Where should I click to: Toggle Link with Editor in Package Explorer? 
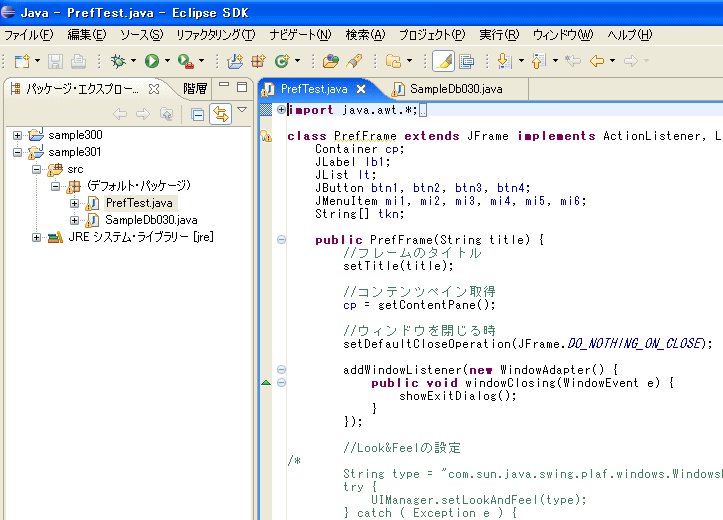pyautogui.click(x=220, y=114)
